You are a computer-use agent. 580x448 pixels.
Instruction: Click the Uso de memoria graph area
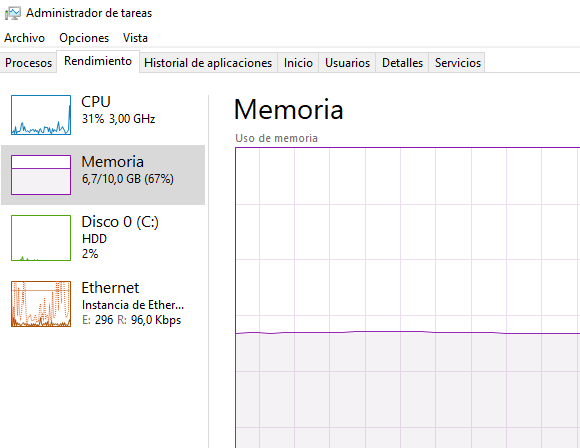[x=408, y=297]
